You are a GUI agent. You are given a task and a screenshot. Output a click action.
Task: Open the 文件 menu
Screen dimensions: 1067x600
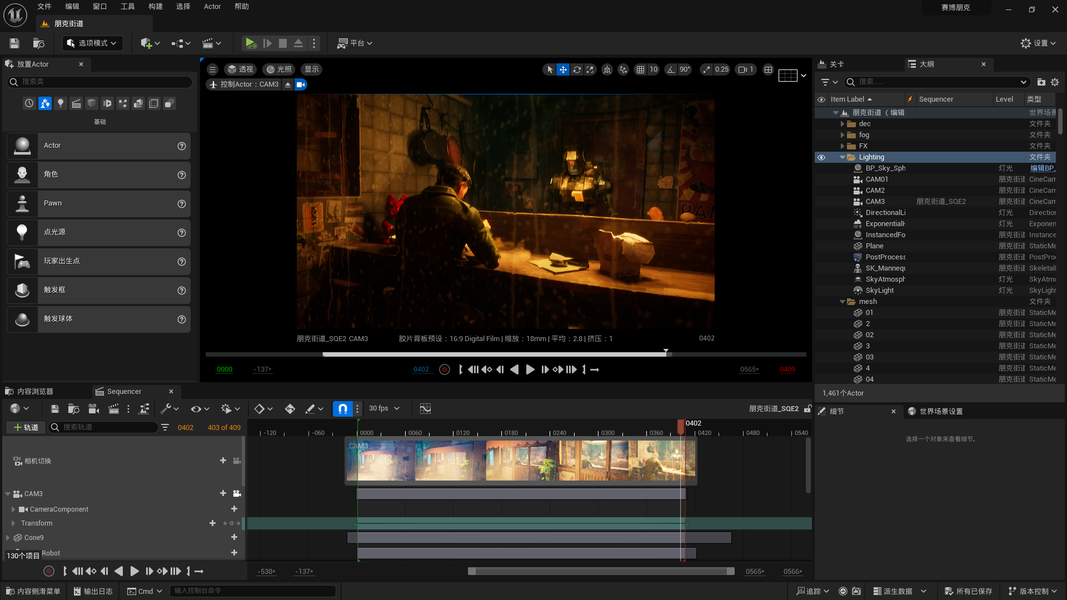(x=44, y=6)
